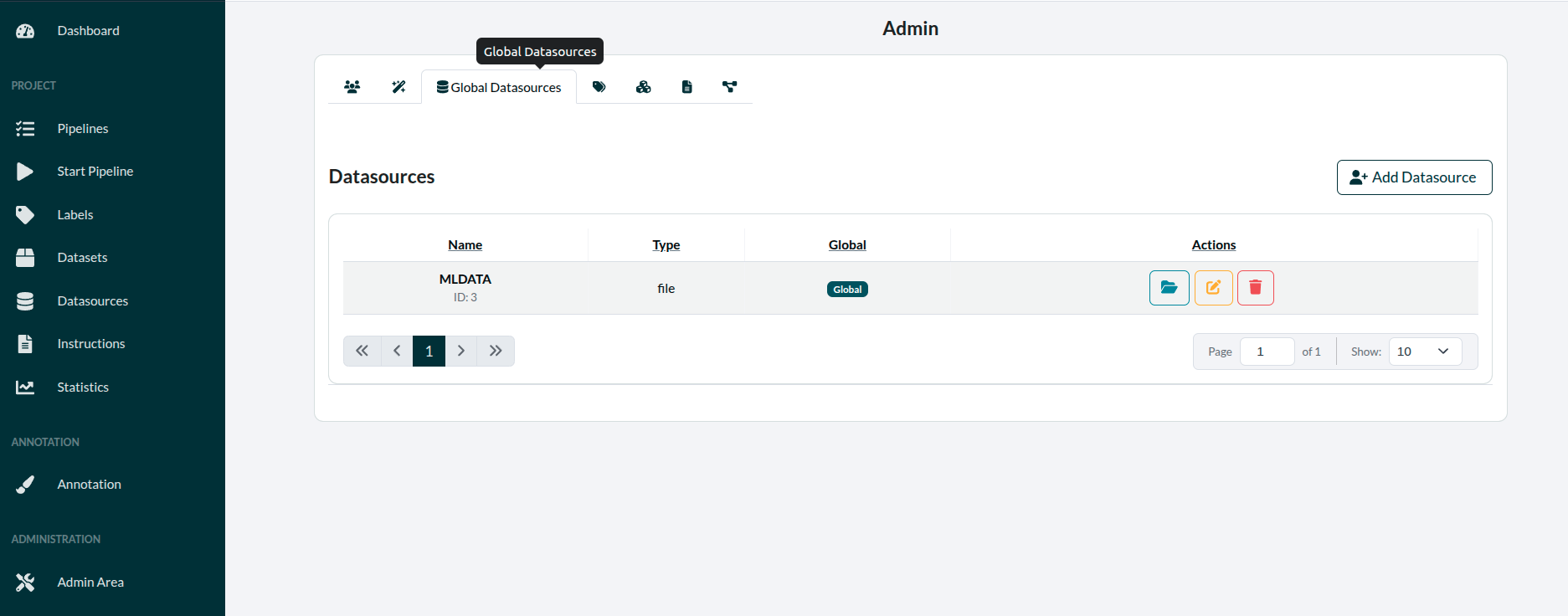This screenshot has width=1568, height=616.
Task: Open Statistics from the sidebar
Action: pos(83,388)
